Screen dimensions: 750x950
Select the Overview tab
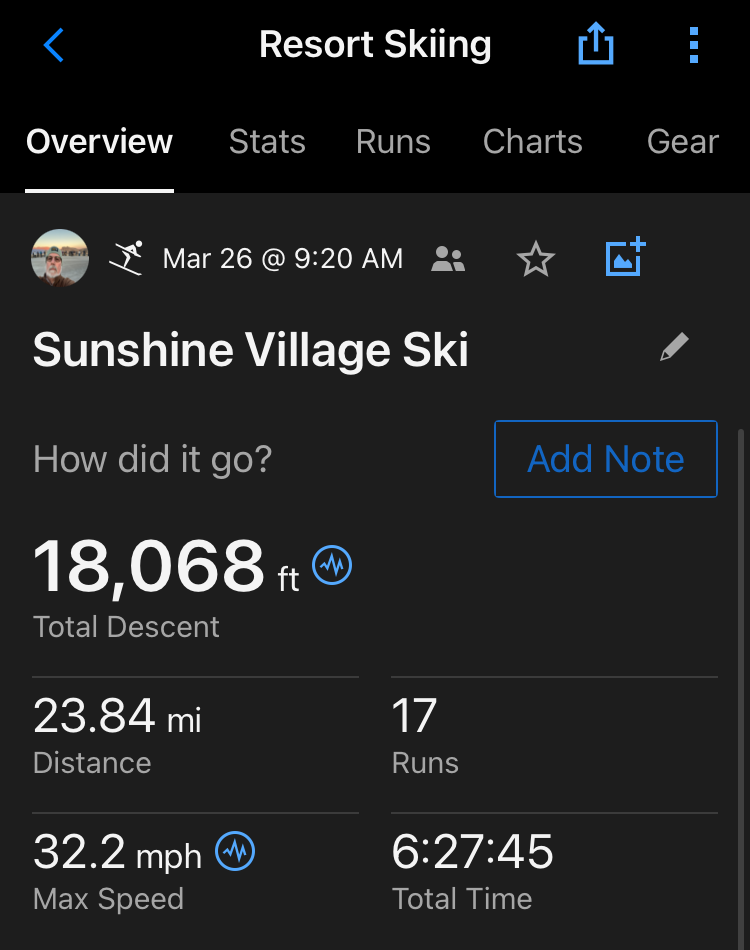99,142
